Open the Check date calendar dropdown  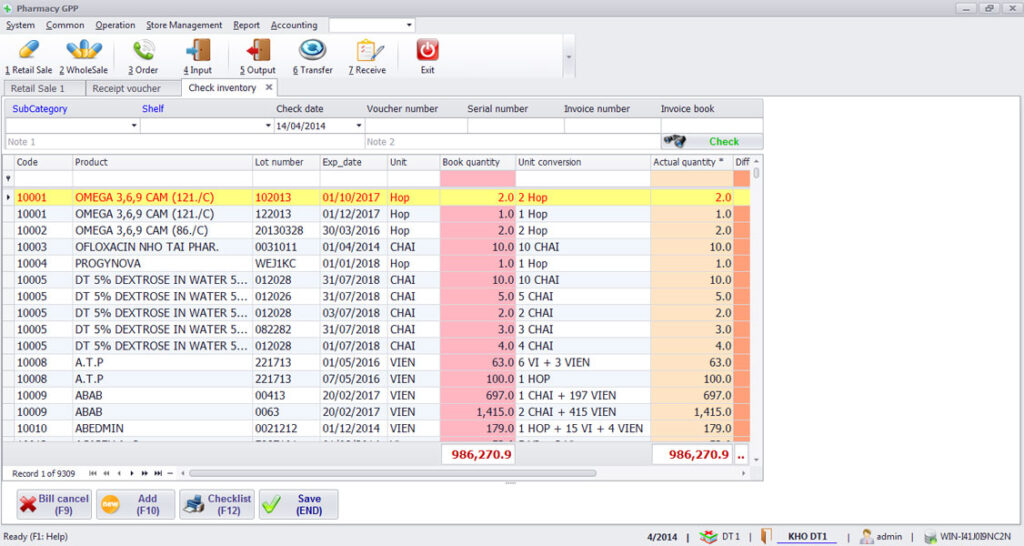pos(359,126)
